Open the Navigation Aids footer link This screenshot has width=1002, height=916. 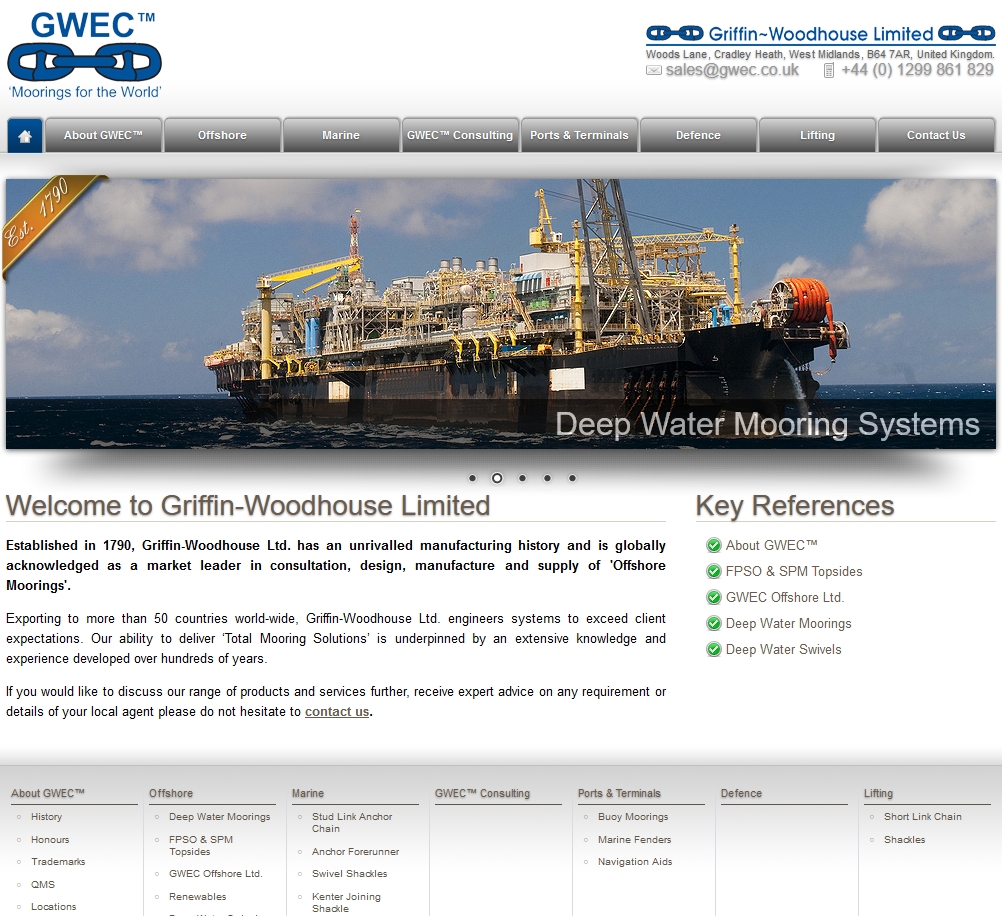[x=635, y=862]
